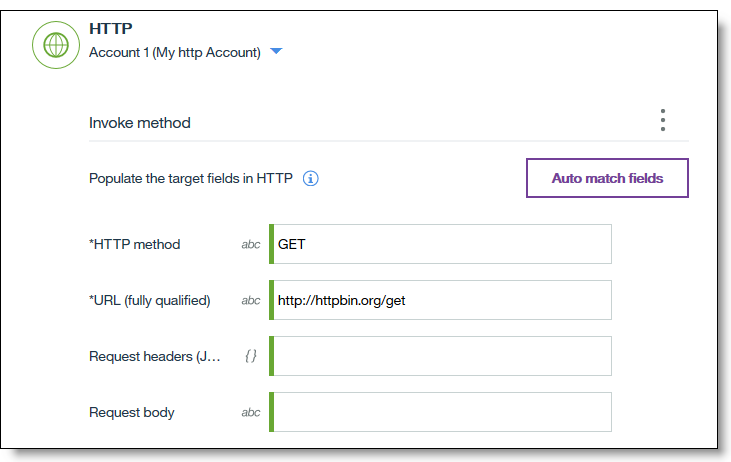Click the Populate the target fields text
The height and width of the screenshot is (462, 731).
click(x=190, y=179)
